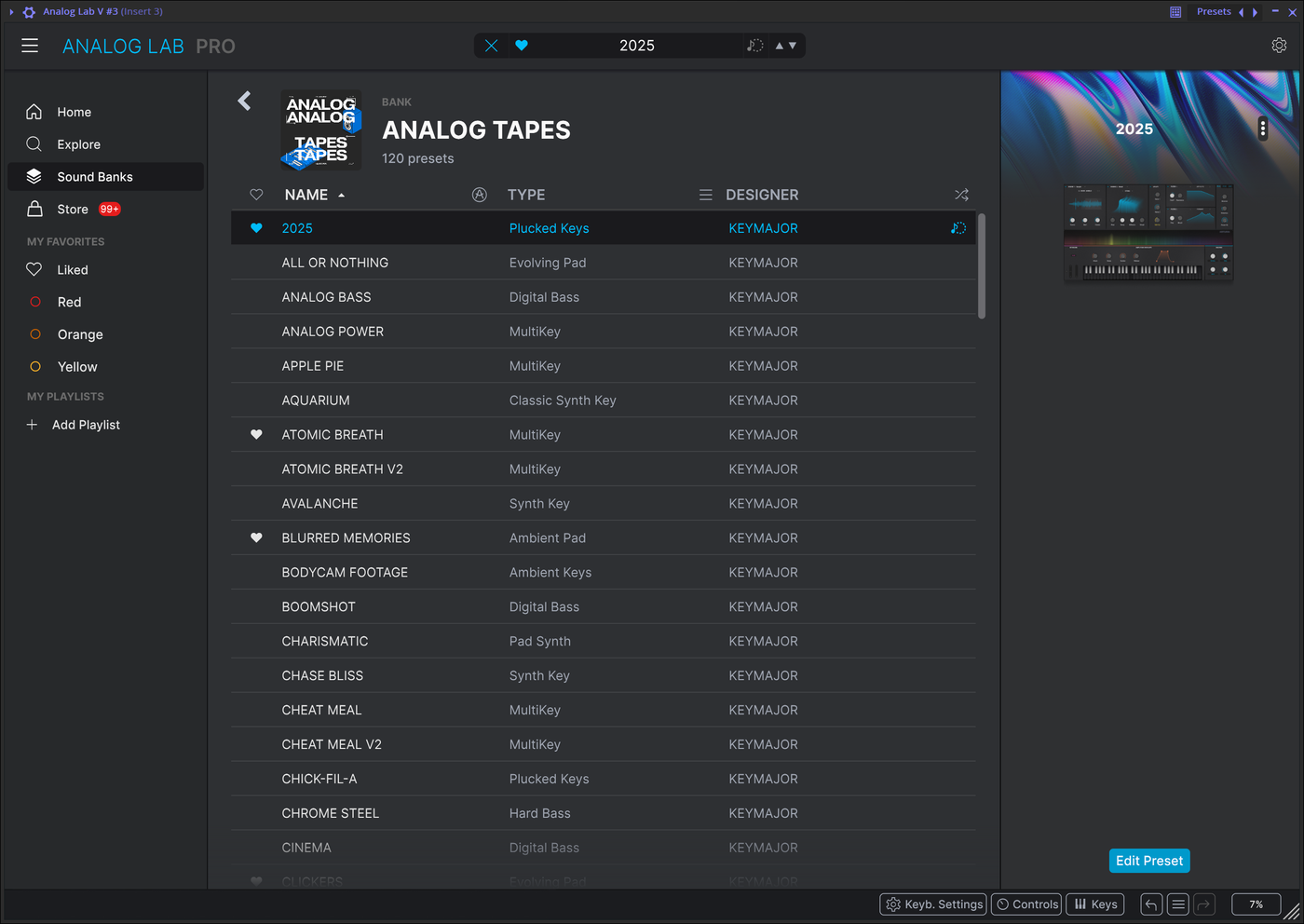Click the instrument thumbnail in the preset panel
This screenshot has height=924, width=1304.
point(1148,233)
